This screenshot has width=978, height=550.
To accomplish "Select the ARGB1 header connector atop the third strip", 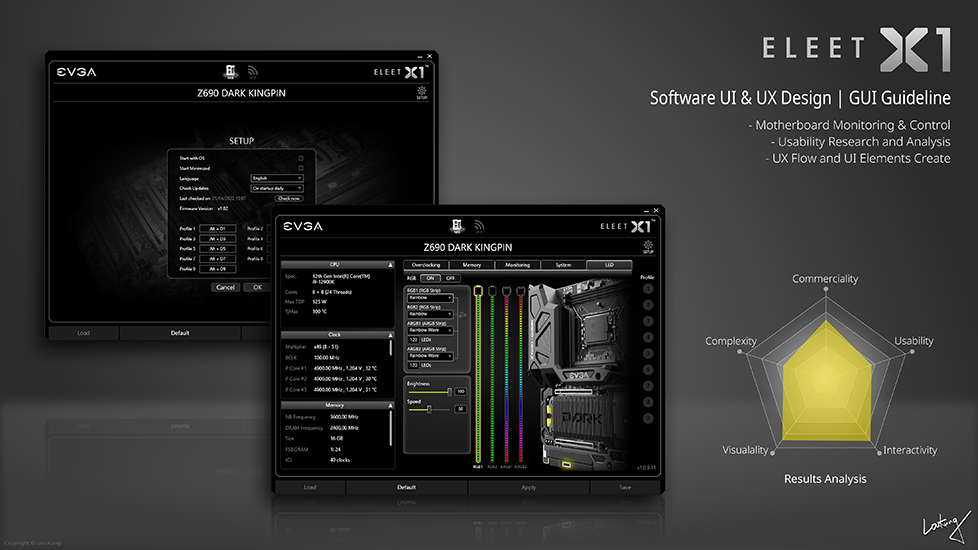I will (506, 291).
